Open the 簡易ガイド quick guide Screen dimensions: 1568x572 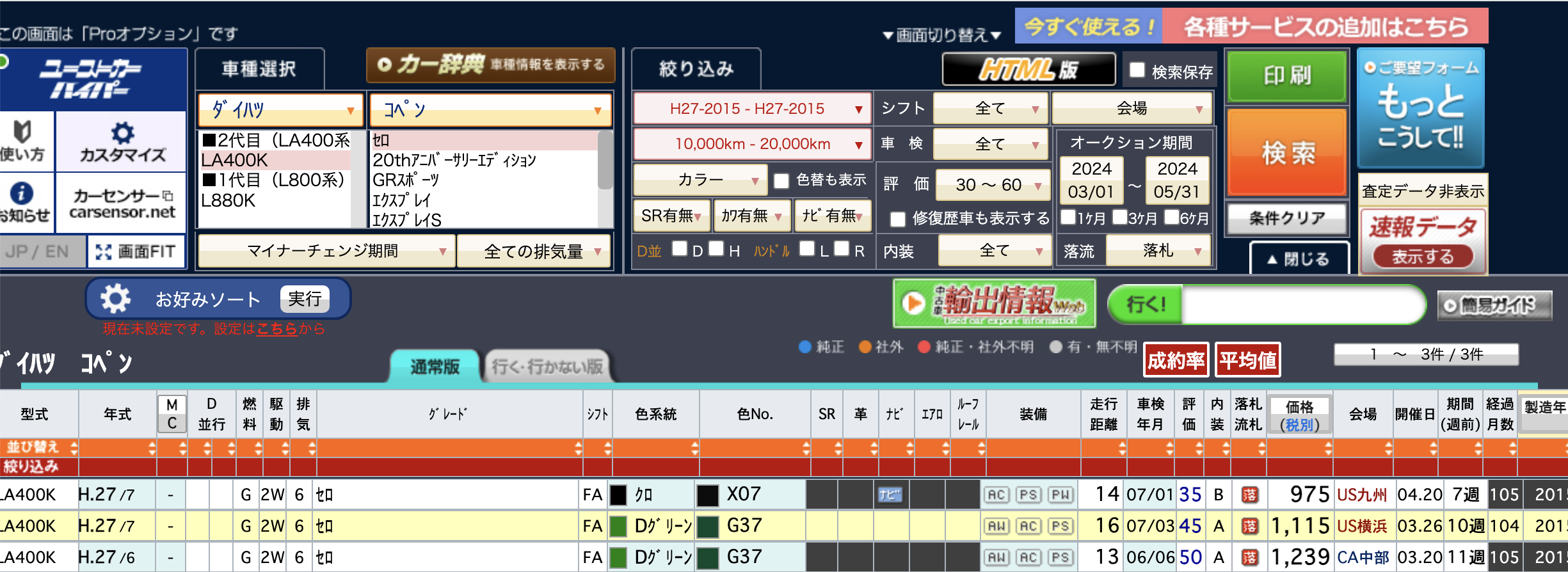click(x=1494, y=305)
